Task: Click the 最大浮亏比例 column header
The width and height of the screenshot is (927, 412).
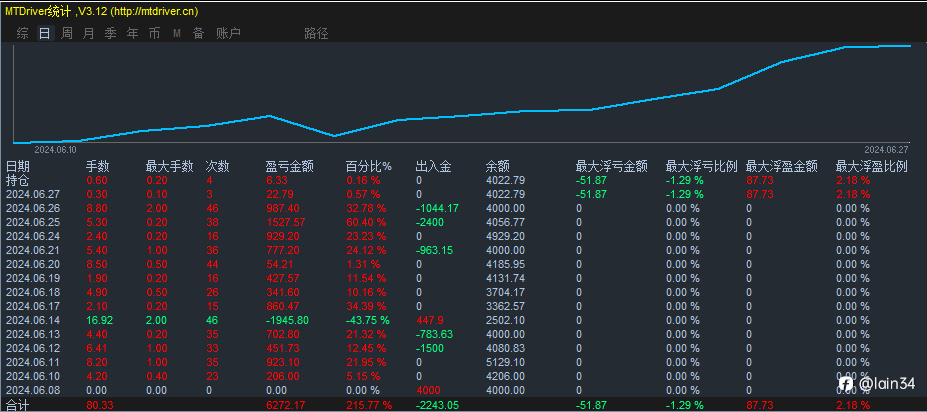Action: click(x=702, y=167)
